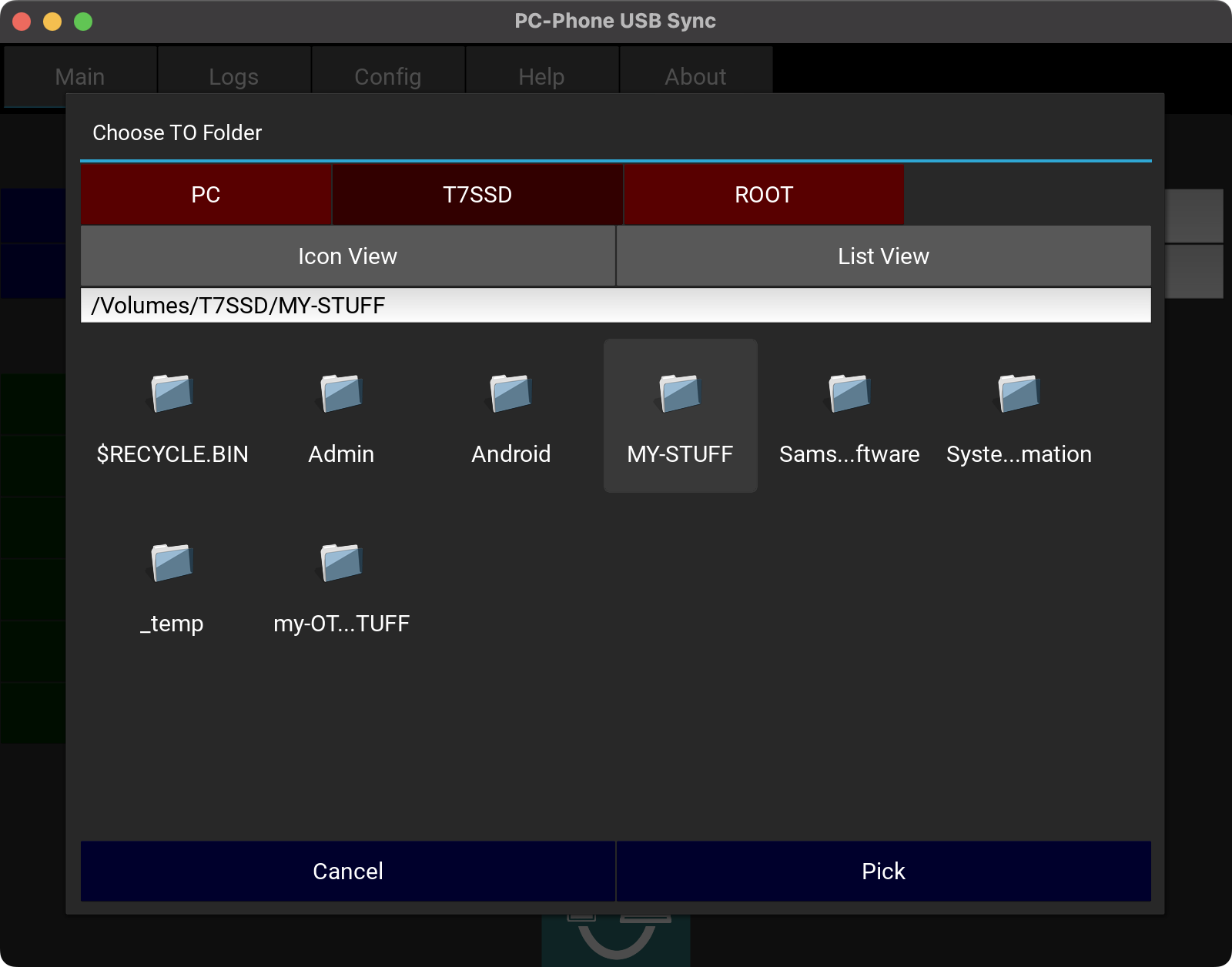The height and width of the screenshot is (967, 1232).
Task: Open the Android folder icon
Action: [x=511, y=394]
